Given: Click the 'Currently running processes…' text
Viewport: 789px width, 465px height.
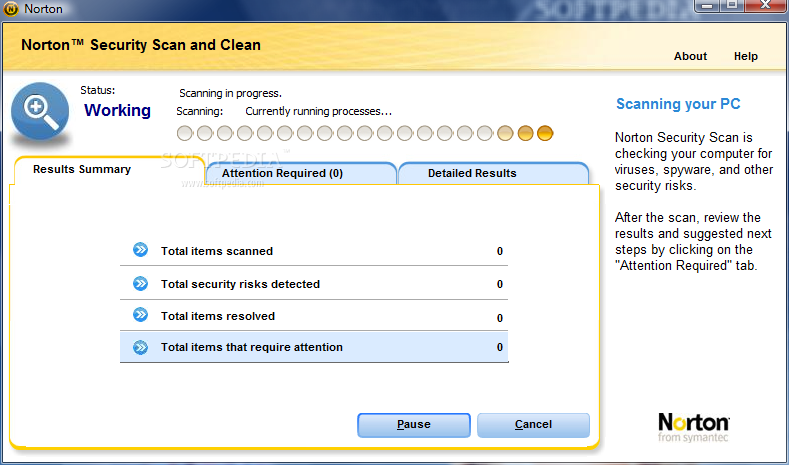Looking at the screenshot, I should click(319, 111).
